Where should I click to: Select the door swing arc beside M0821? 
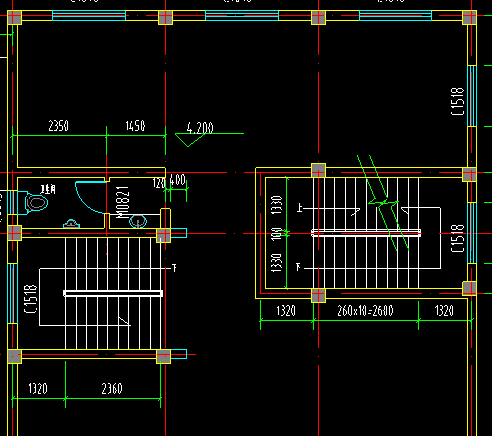(92, 197)
